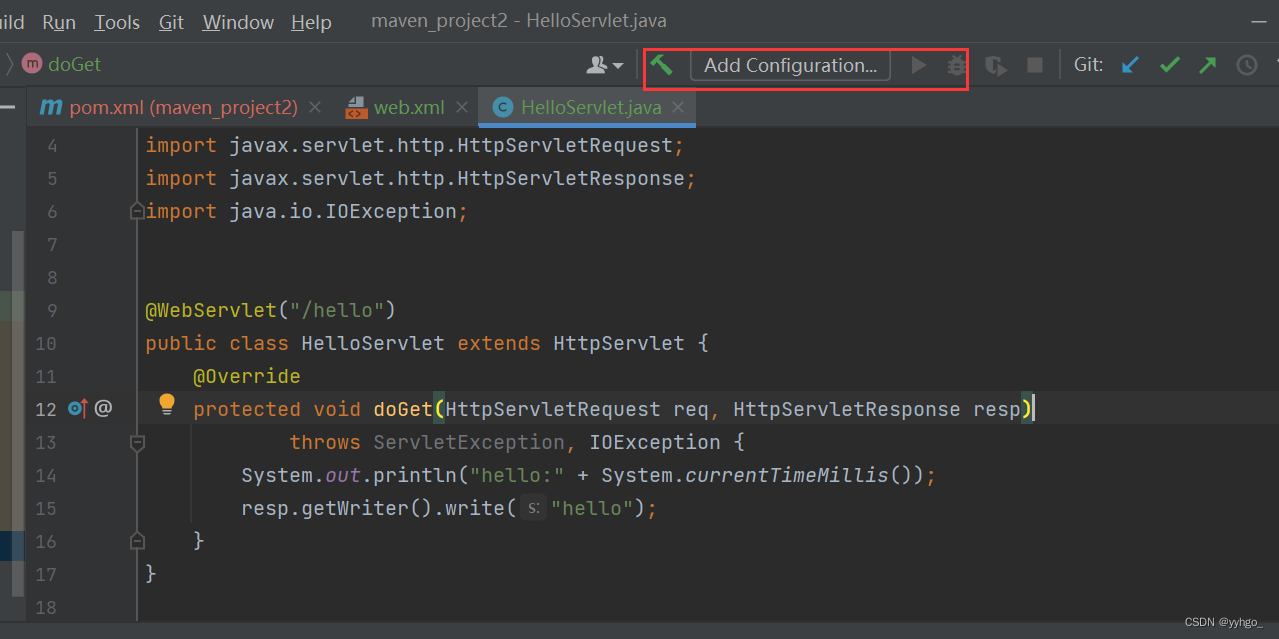1279x639 pixels.
Task: Click the Add Configuration button
Action: tap(790, 65)
